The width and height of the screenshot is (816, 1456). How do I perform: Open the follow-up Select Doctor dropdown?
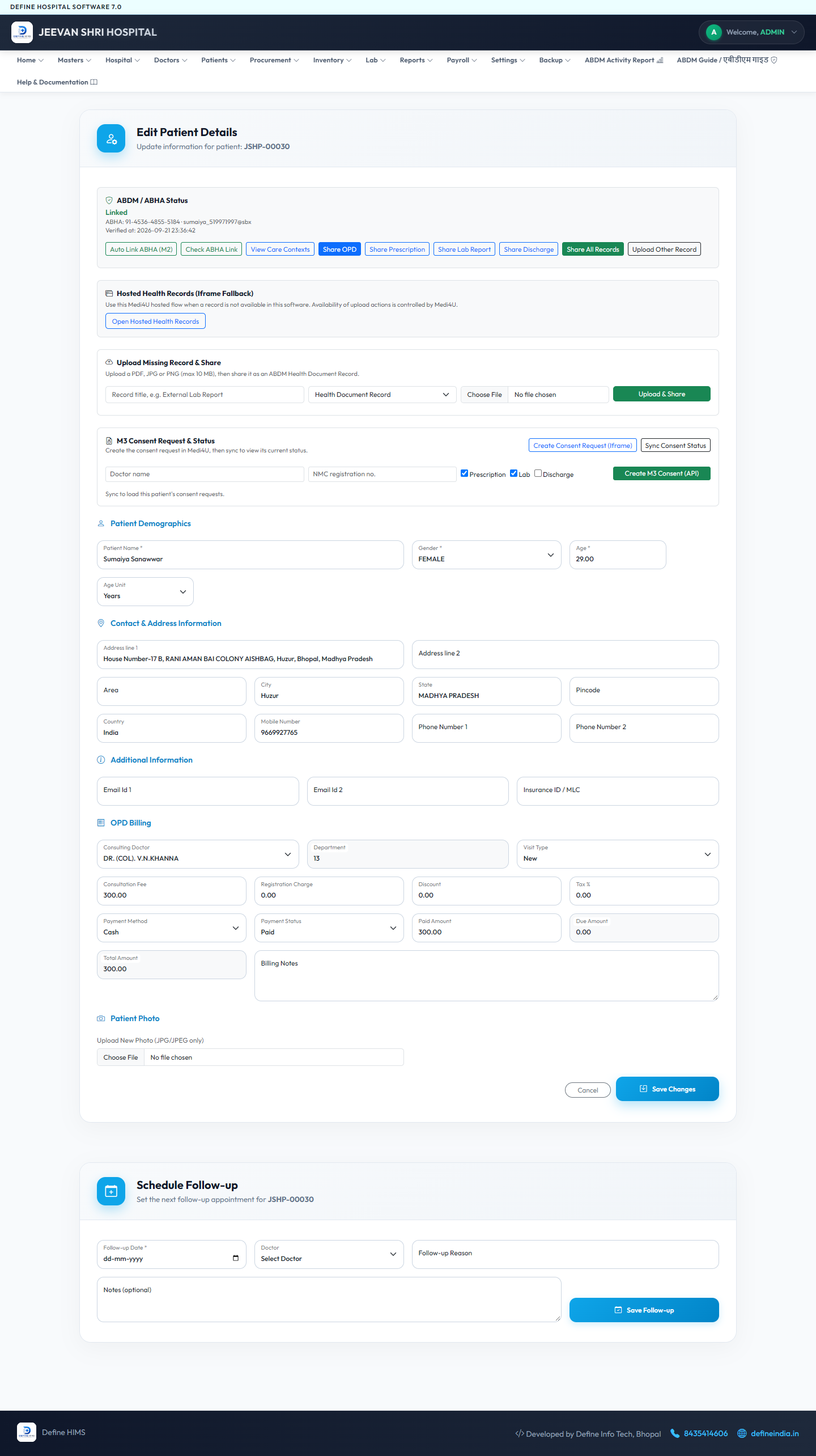329,1254
